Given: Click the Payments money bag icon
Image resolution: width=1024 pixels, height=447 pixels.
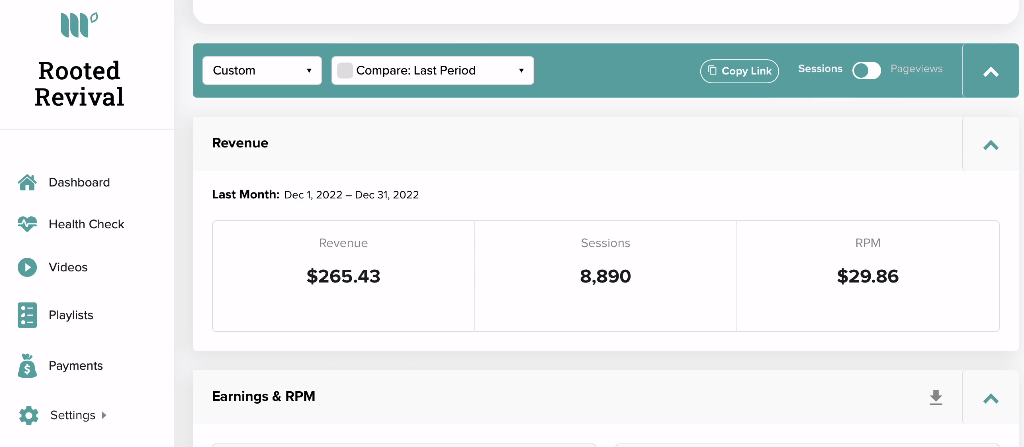Looking at the screenshot, I should pyautogui.click(x=27, y=366).
